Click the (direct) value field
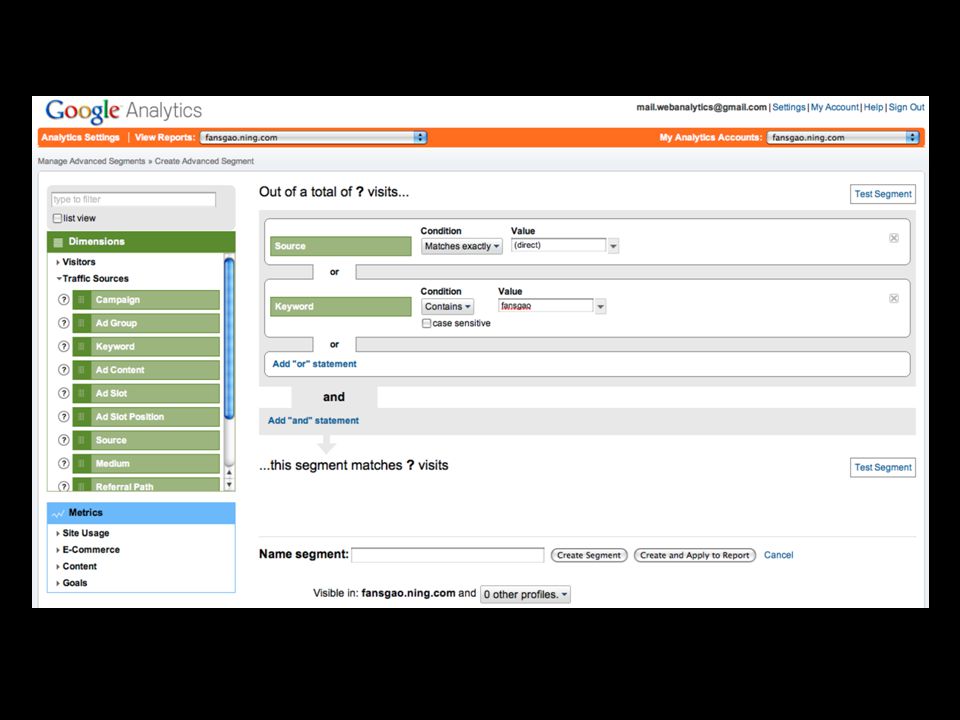This screenshot has height=720, width=960. point(558,246)
